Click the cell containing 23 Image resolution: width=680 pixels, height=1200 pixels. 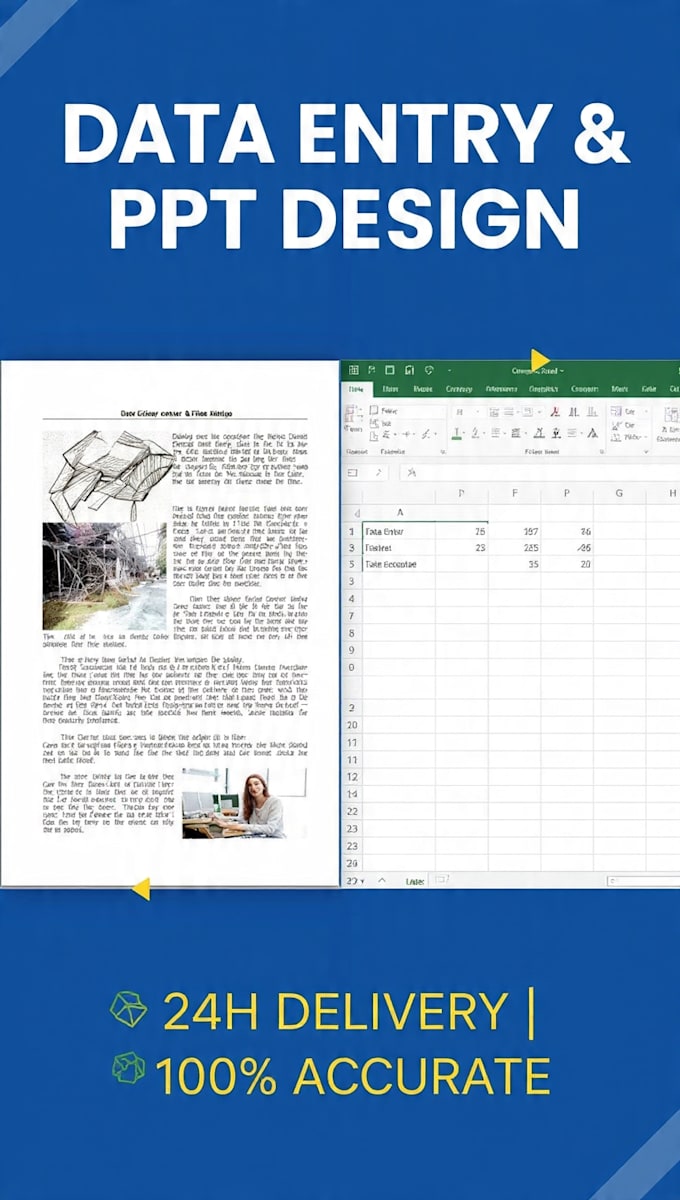462,548
